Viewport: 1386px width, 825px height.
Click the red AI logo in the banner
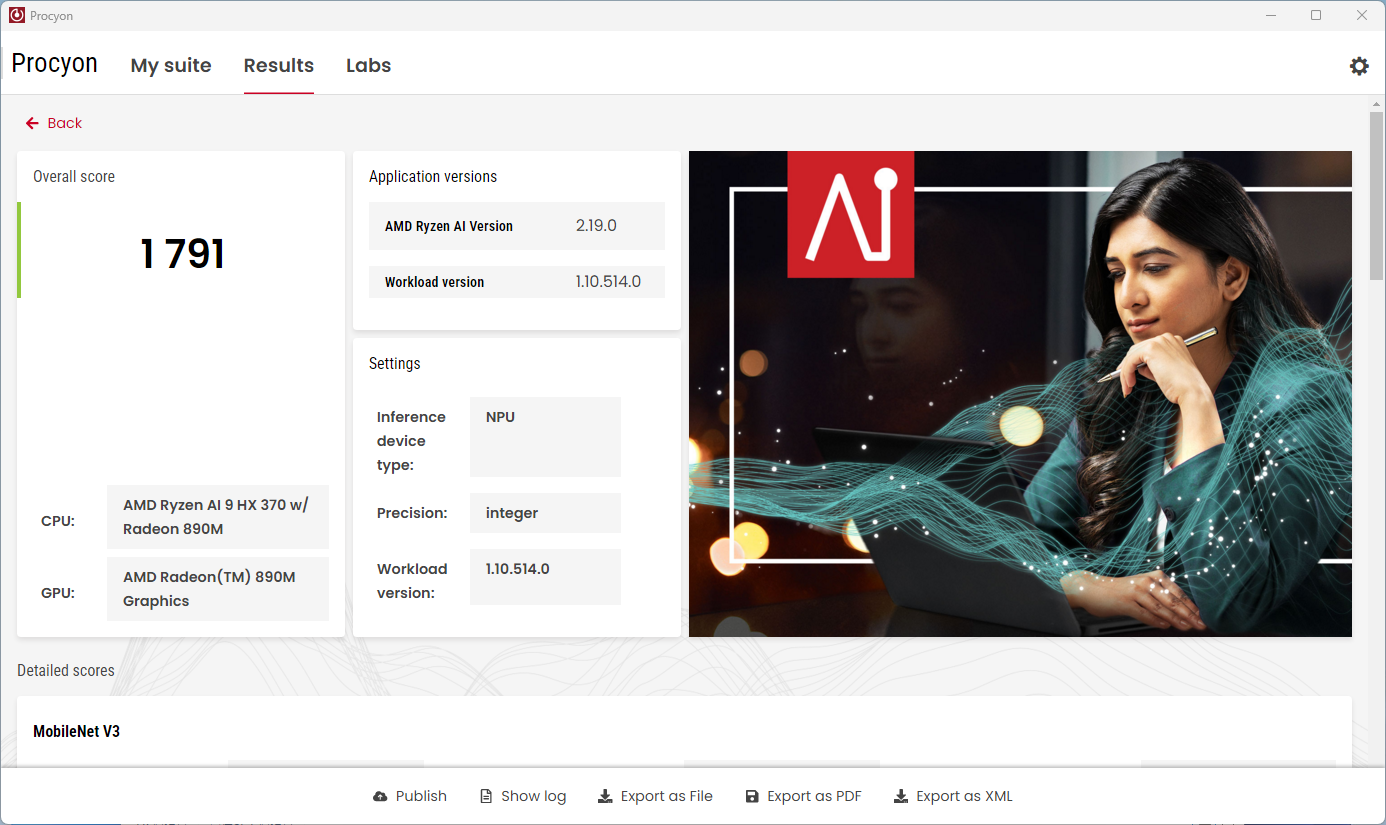tap(851, 214)
